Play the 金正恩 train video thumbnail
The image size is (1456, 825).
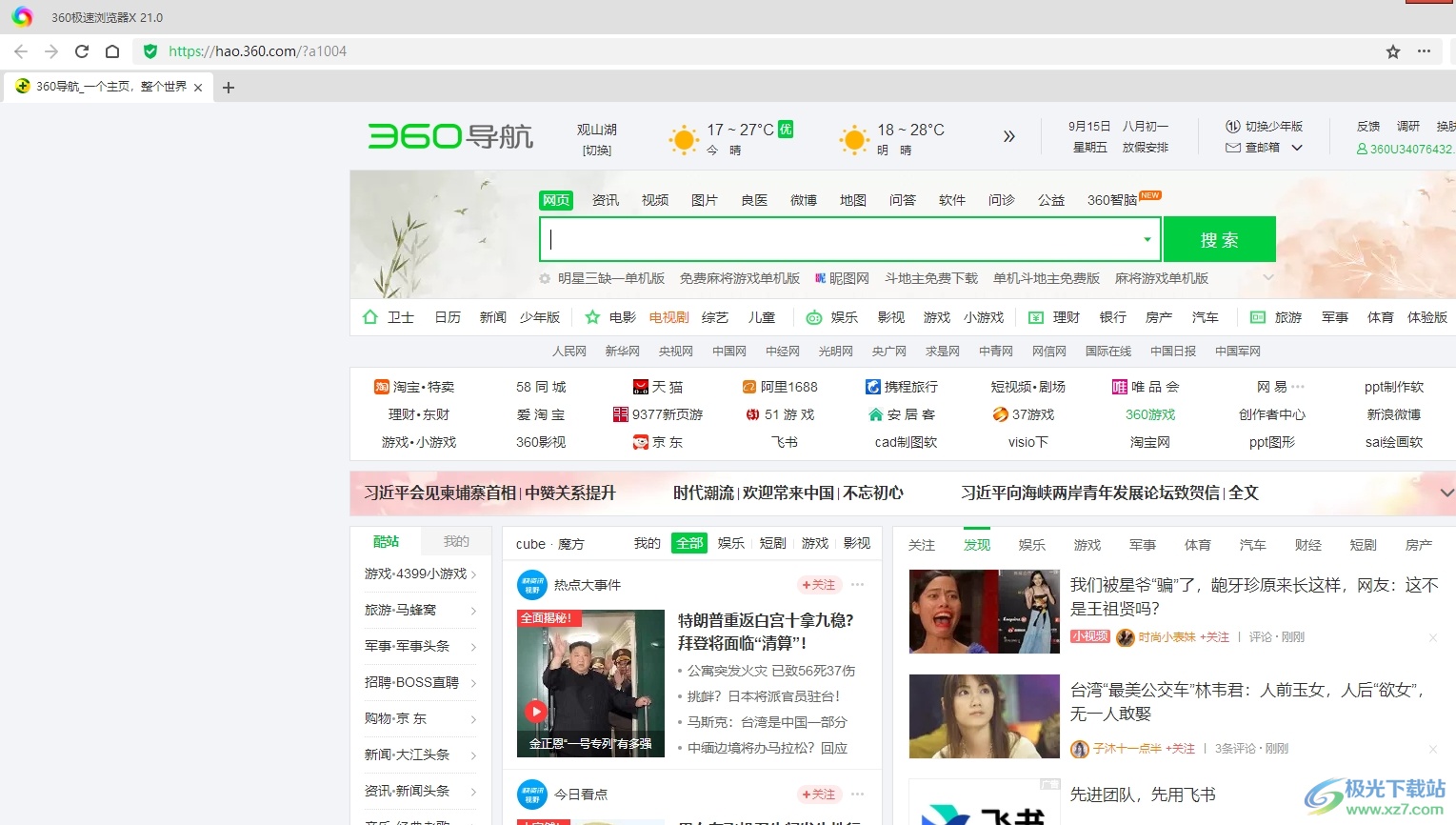pyautogui.click(x=590, y=683)
